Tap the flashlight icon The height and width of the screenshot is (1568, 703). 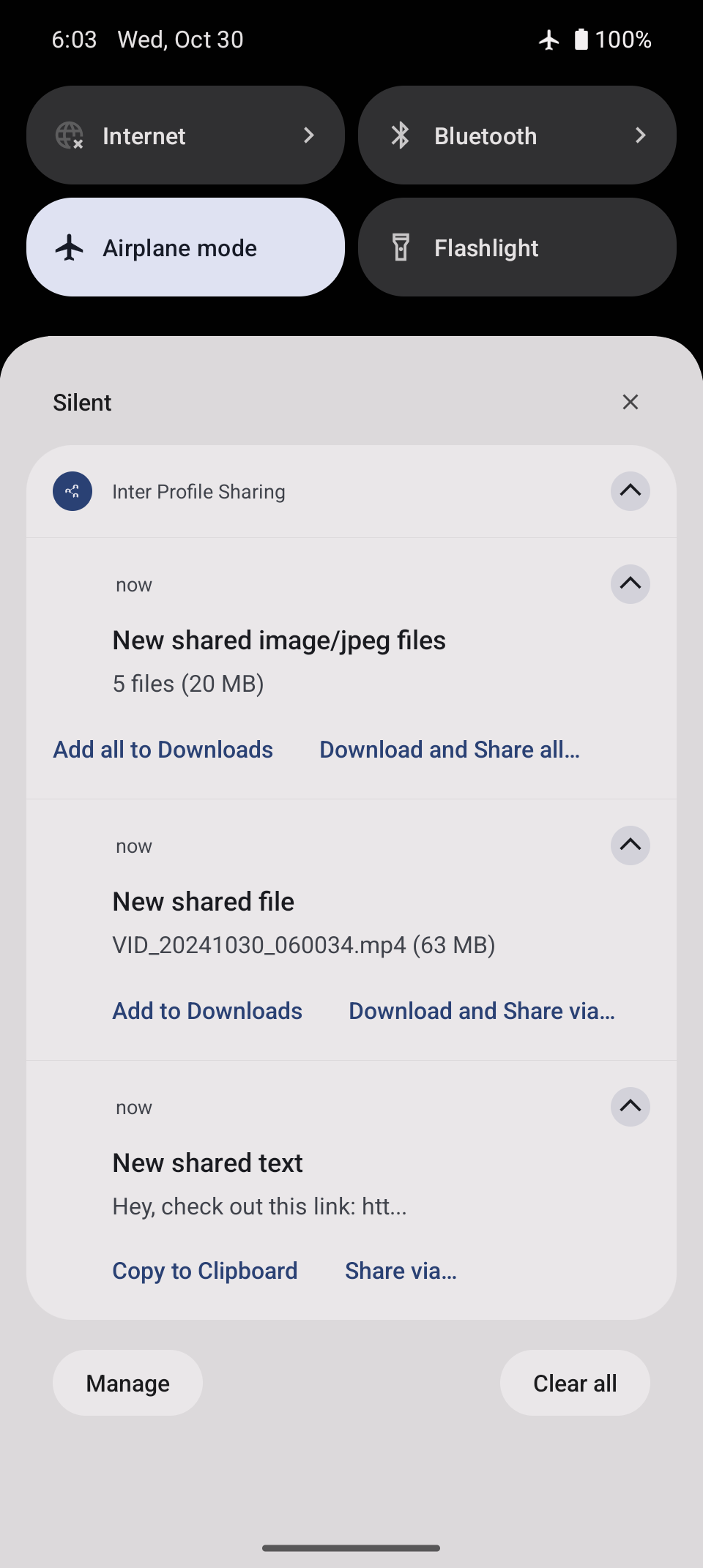click(x=401, y=247)
